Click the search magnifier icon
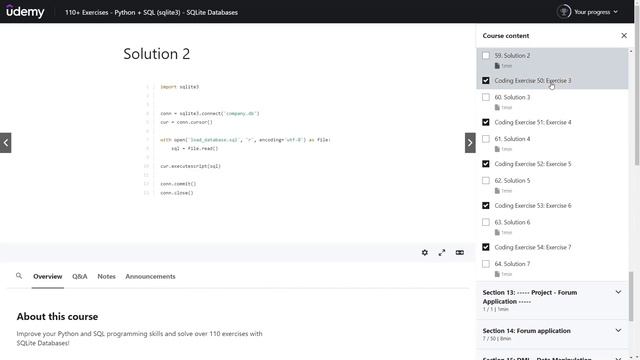 coord(19,276)
